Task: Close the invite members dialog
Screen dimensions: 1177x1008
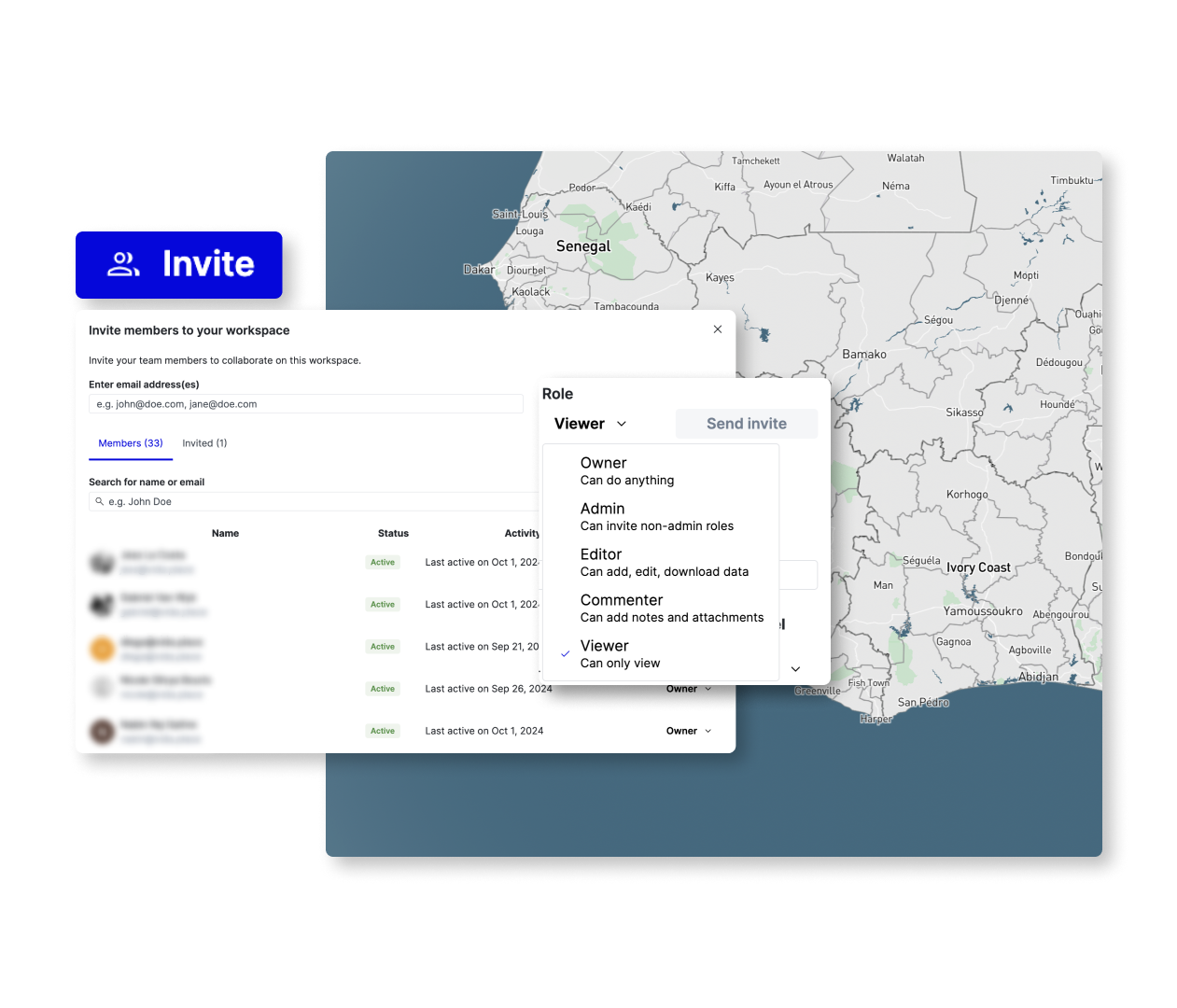Action: pyautogui.click(x=717, y=329)
